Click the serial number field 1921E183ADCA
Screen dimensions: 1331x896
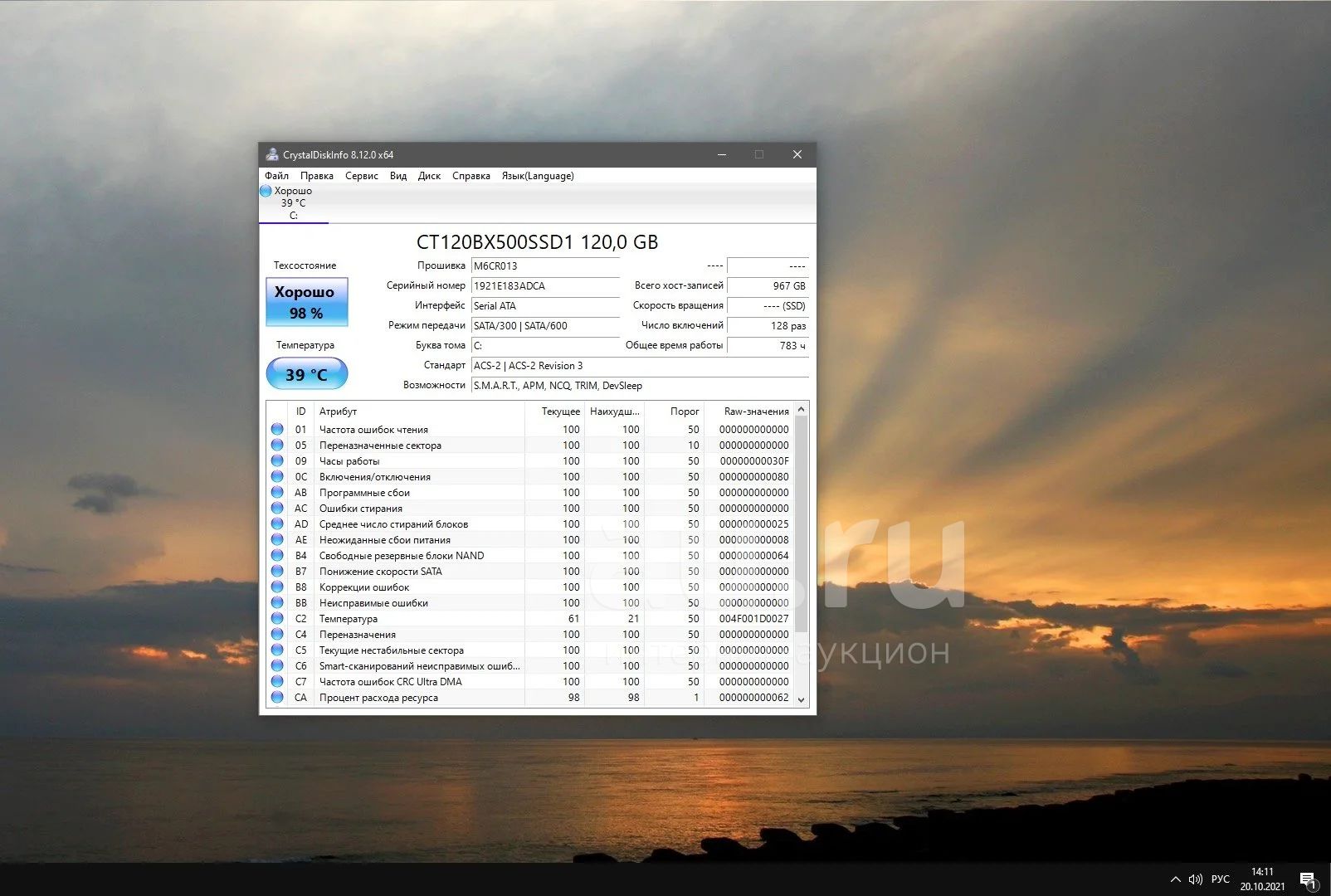[x=545, y=286]
